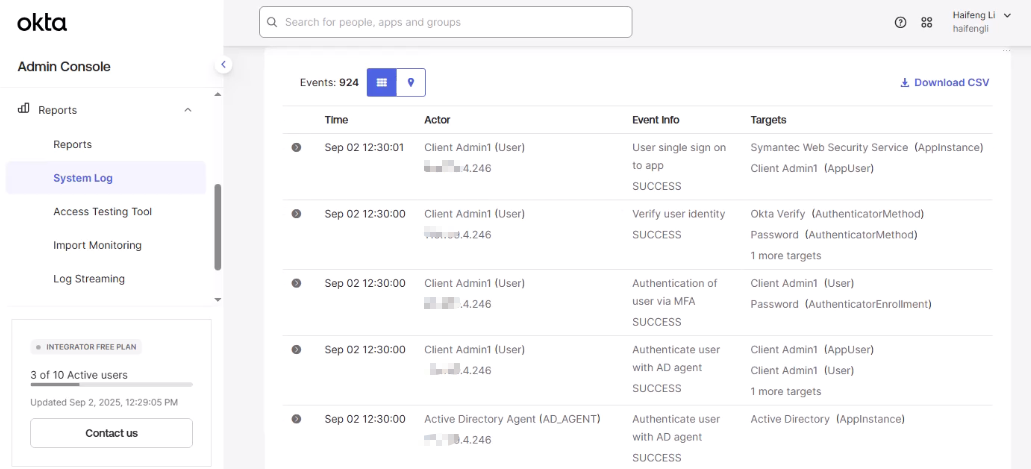
Task: Click the Actor column header
Action: tap(437, 120)
